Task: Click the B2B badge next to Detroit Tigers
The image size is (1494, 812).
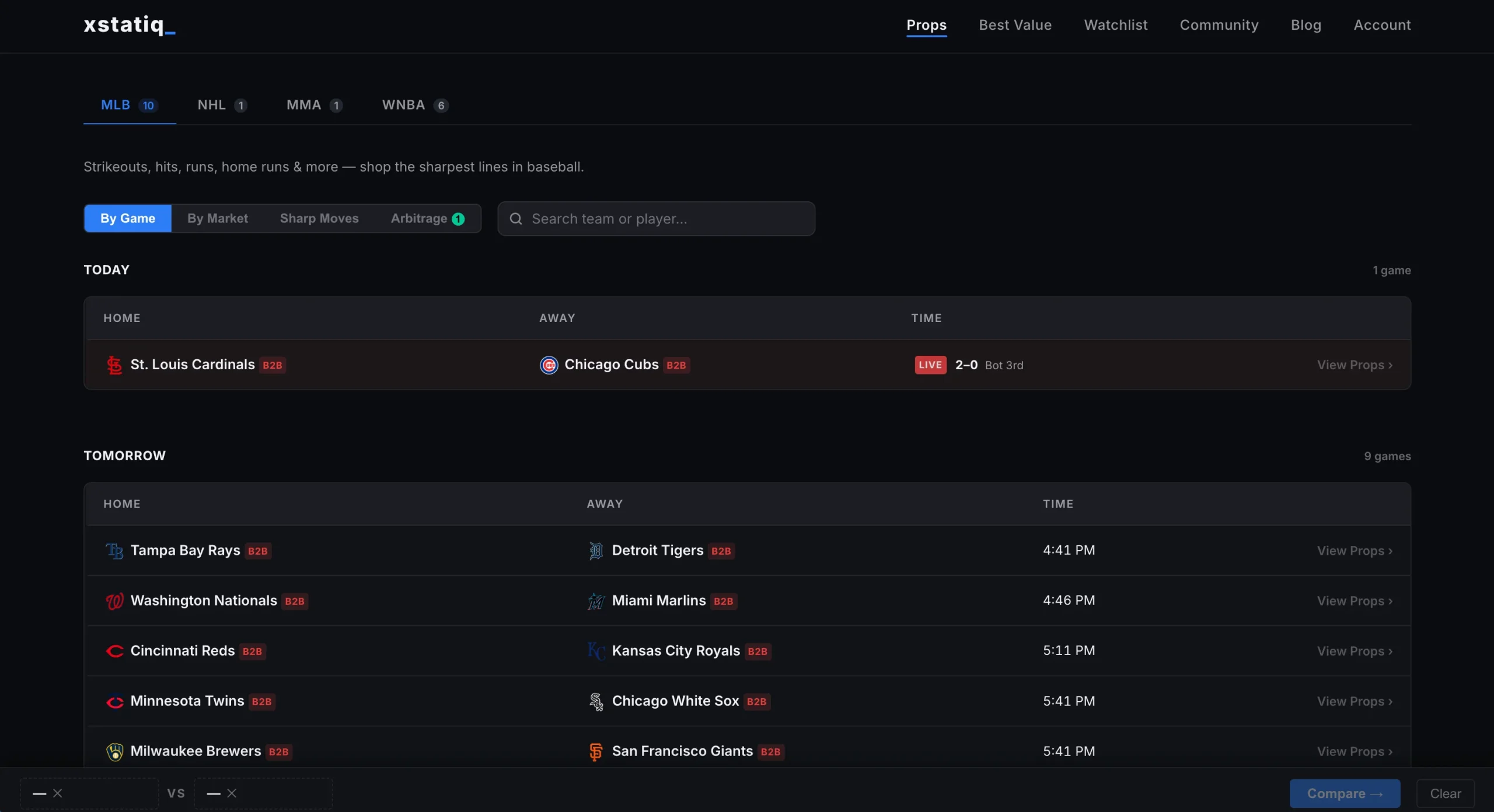Action: [721, 551]
